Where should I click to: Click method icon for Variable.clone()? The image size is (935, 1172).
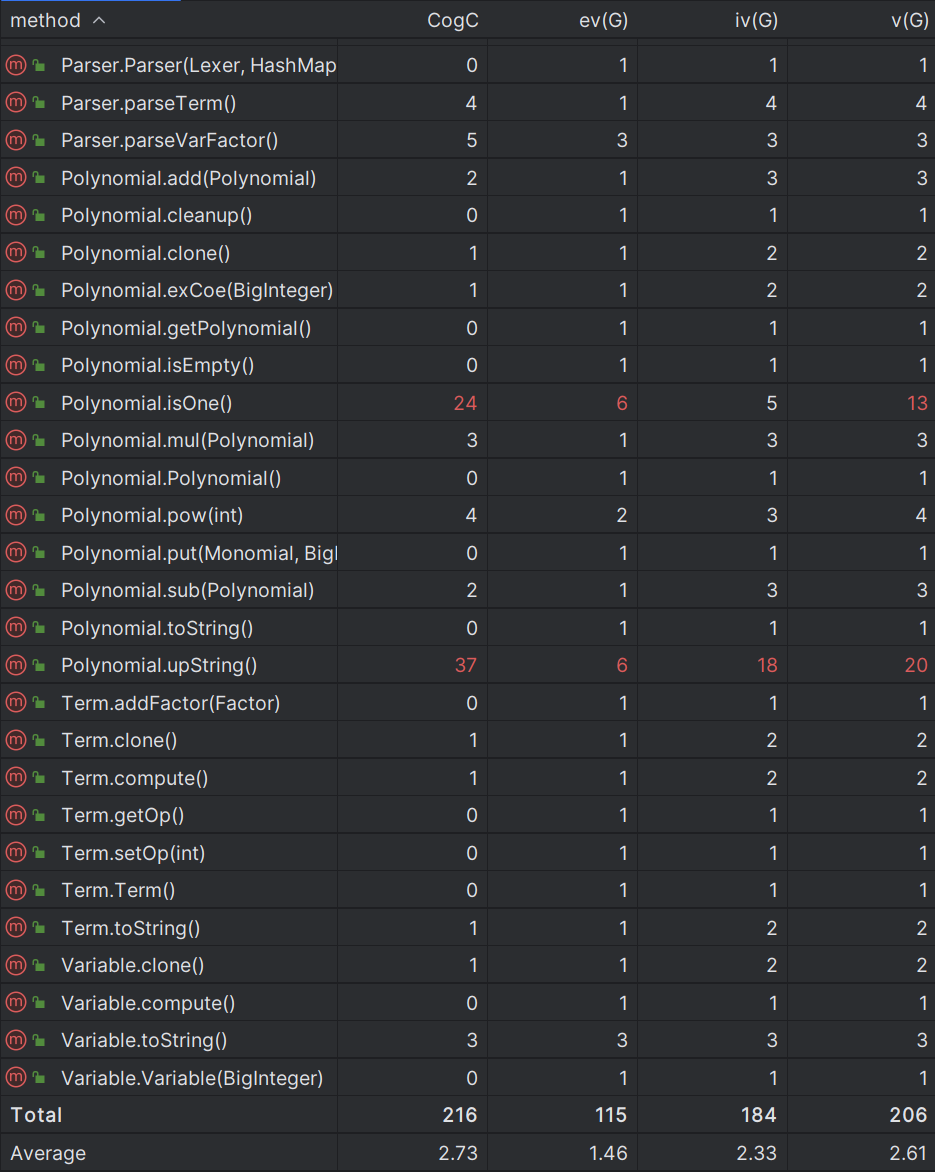click(16, 965)
